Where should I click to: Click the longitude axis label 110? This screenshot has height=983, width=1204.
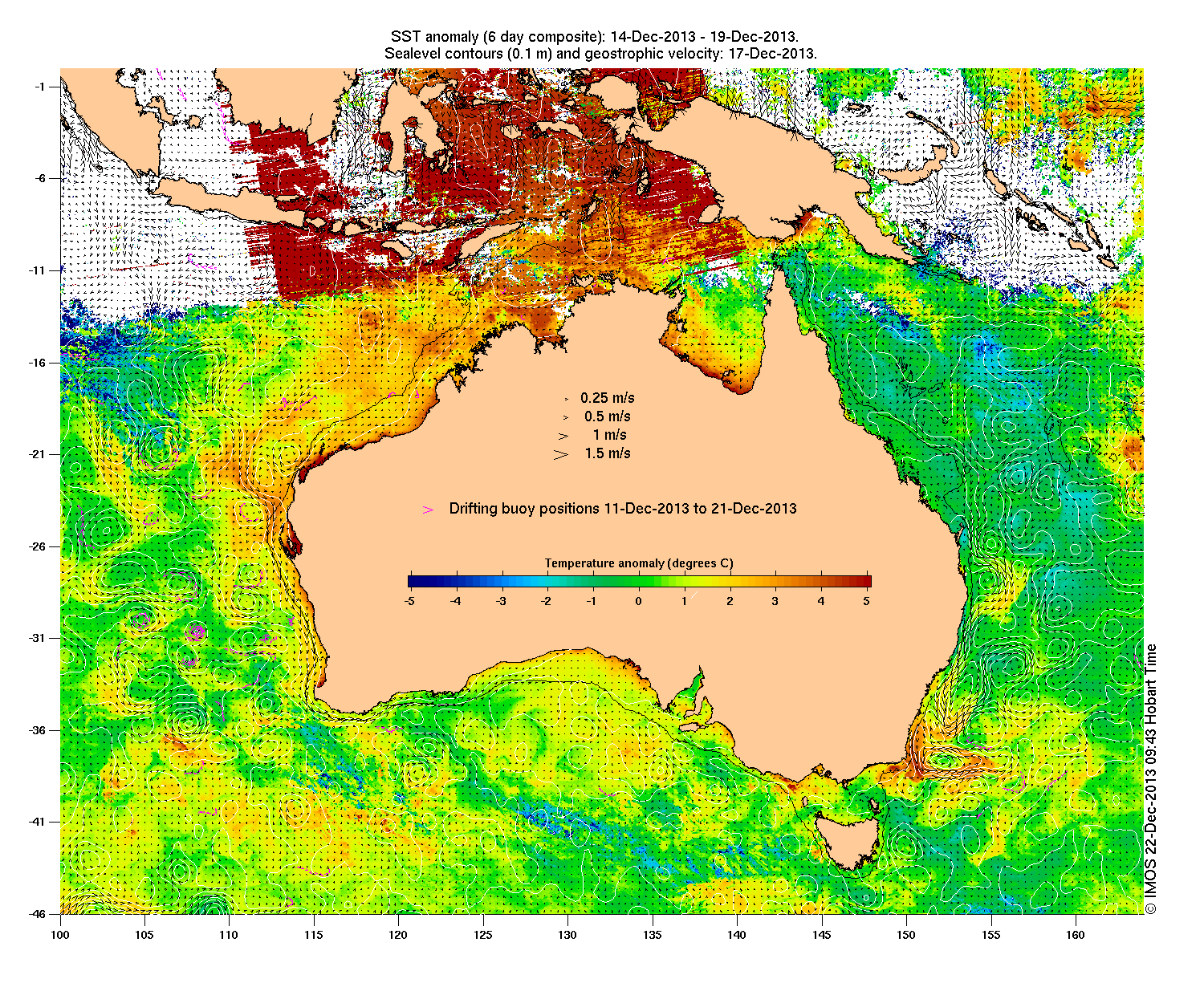229,934
